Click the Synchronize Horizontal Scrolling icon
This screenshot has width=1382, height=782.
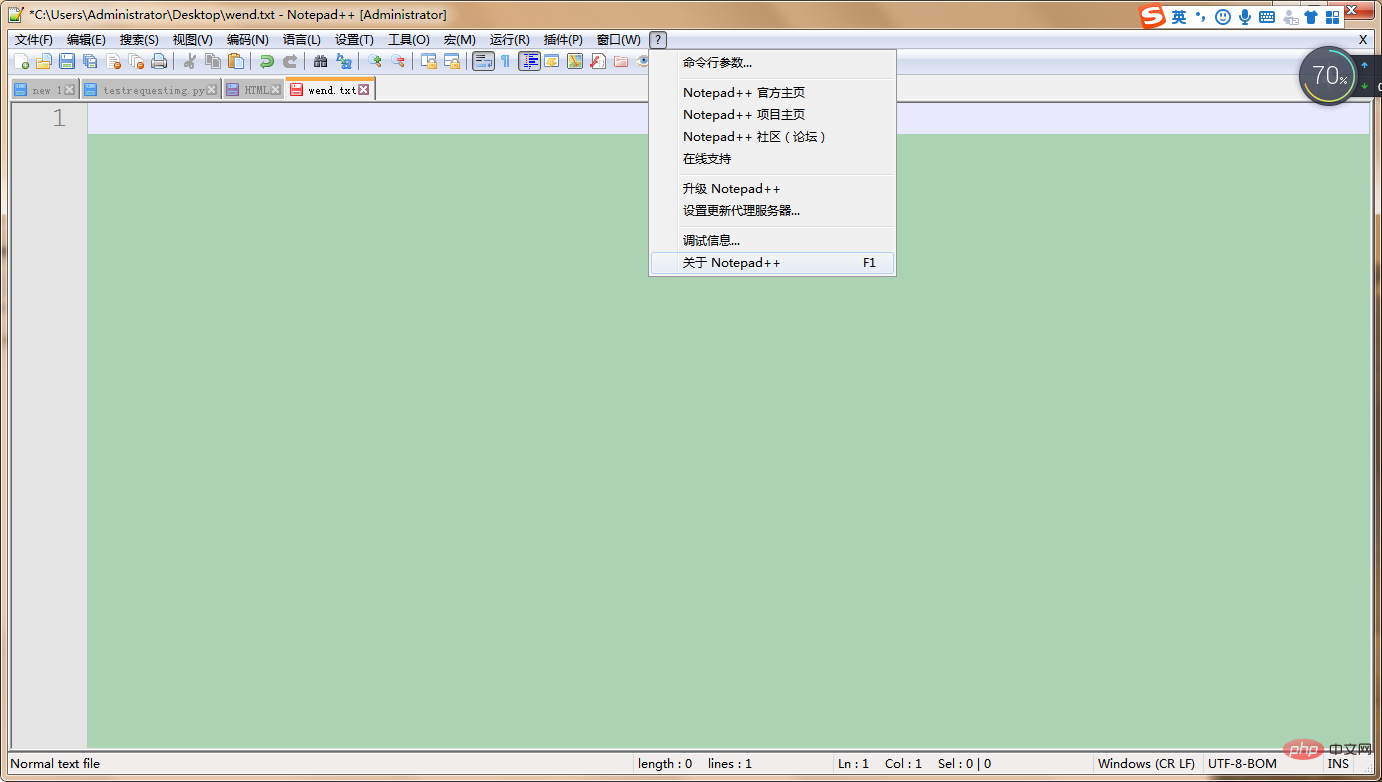point(452,61)
